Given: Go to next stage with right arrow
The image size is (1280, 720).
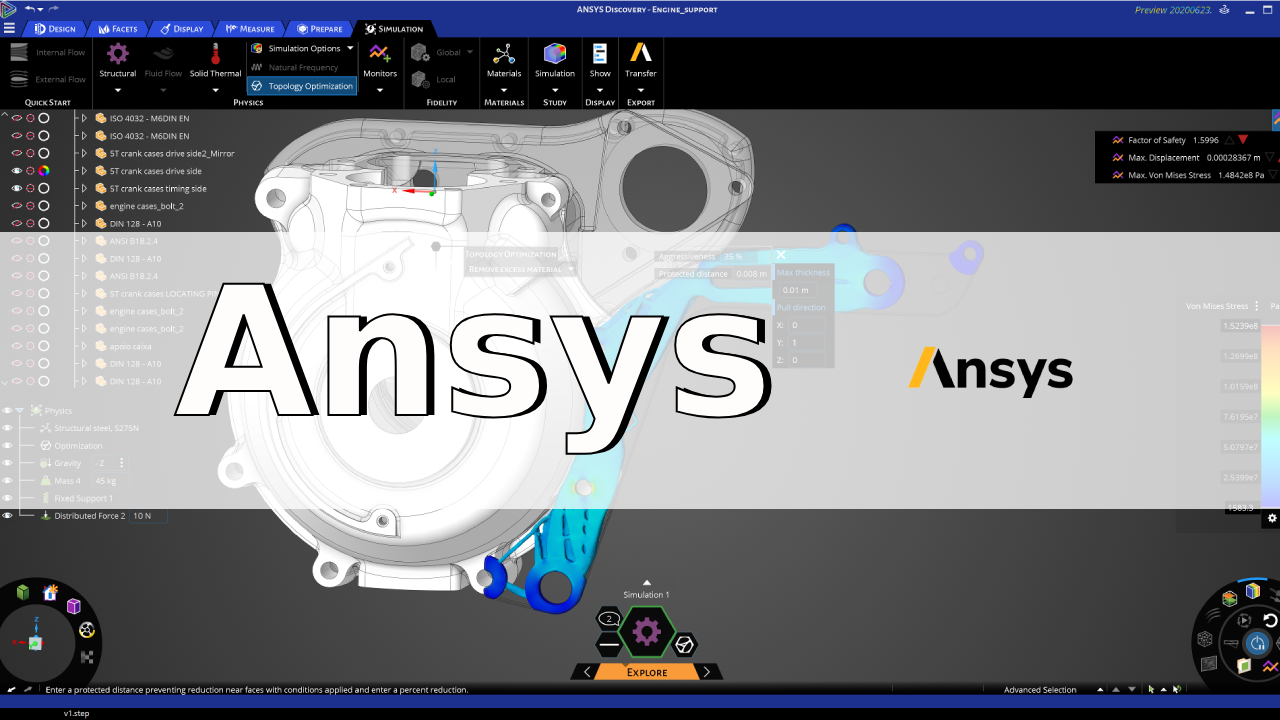Looking at the screenshot, I should coord(707,672).
